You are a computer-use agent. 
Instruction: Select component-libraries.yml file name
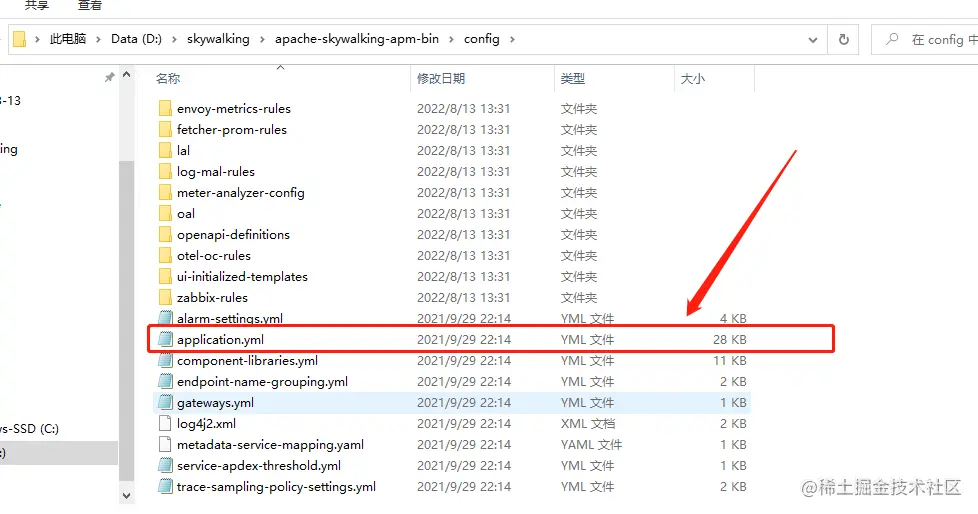click(247, 361)
